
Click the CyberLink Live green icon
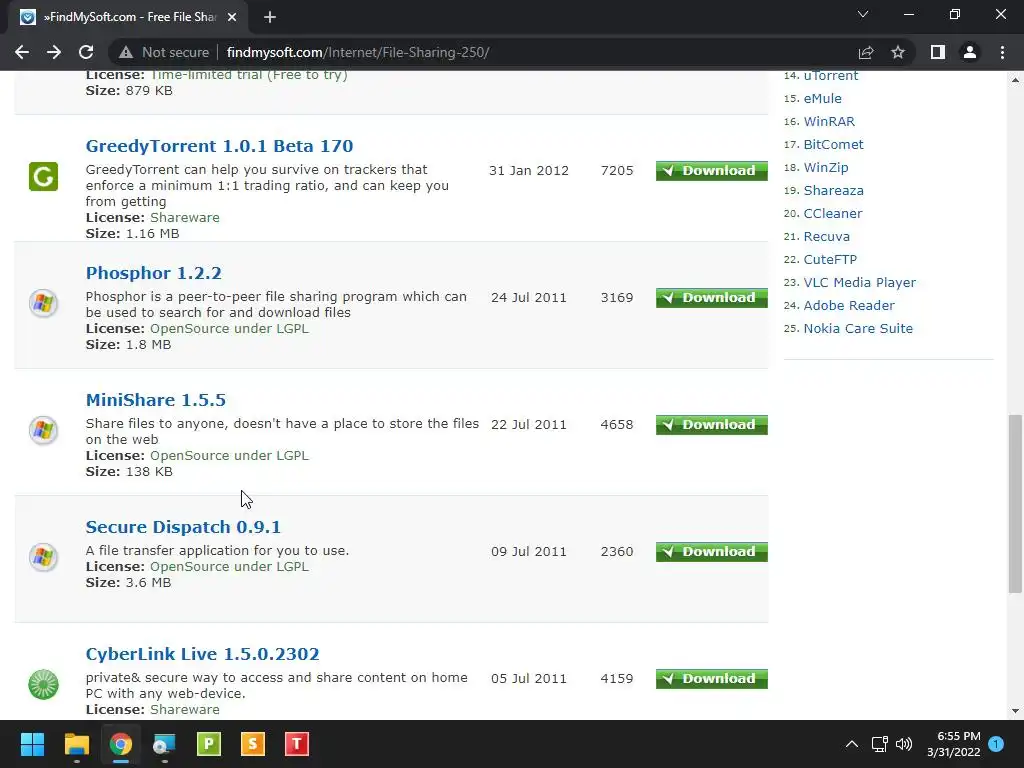(43, 684)
